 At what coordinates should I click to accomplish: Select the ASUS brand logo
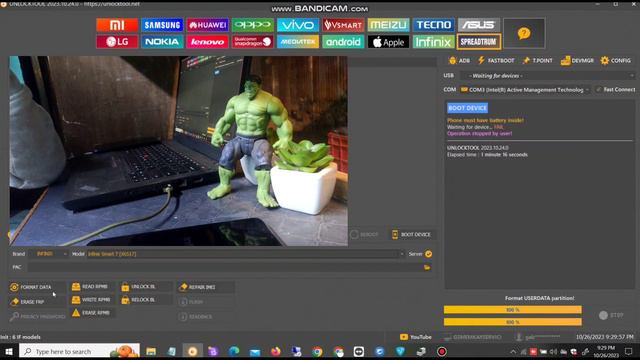(x=479, y=25)
